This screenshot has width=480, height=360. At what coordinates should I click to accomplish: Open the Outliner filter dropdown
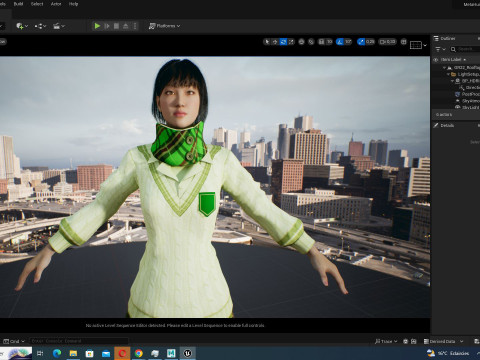tap(440, 49)
